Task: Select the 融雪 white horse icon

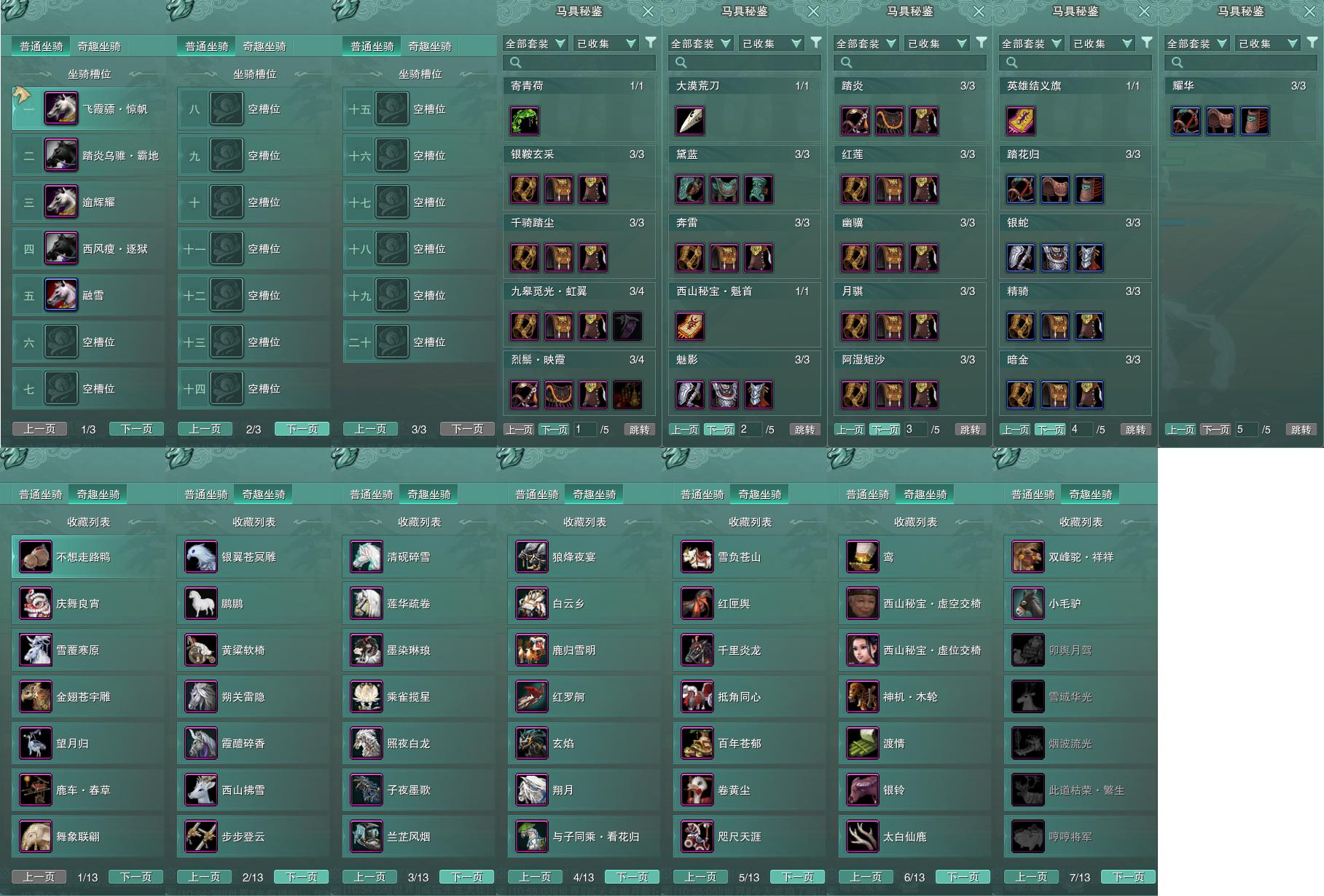Action: pyautogui.click(x=61, y=295)
